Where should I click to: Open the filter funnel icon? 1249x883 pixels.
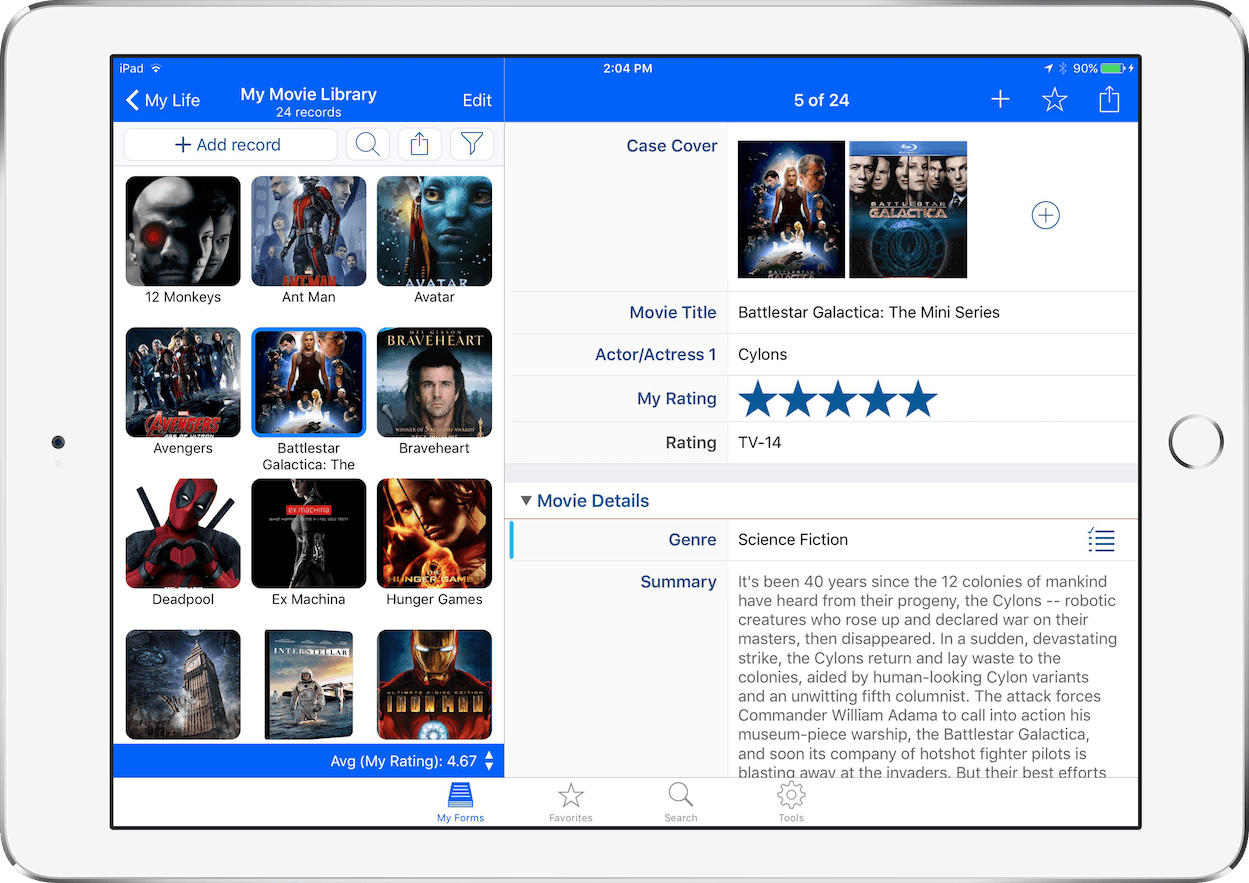(x=471, y=145)
